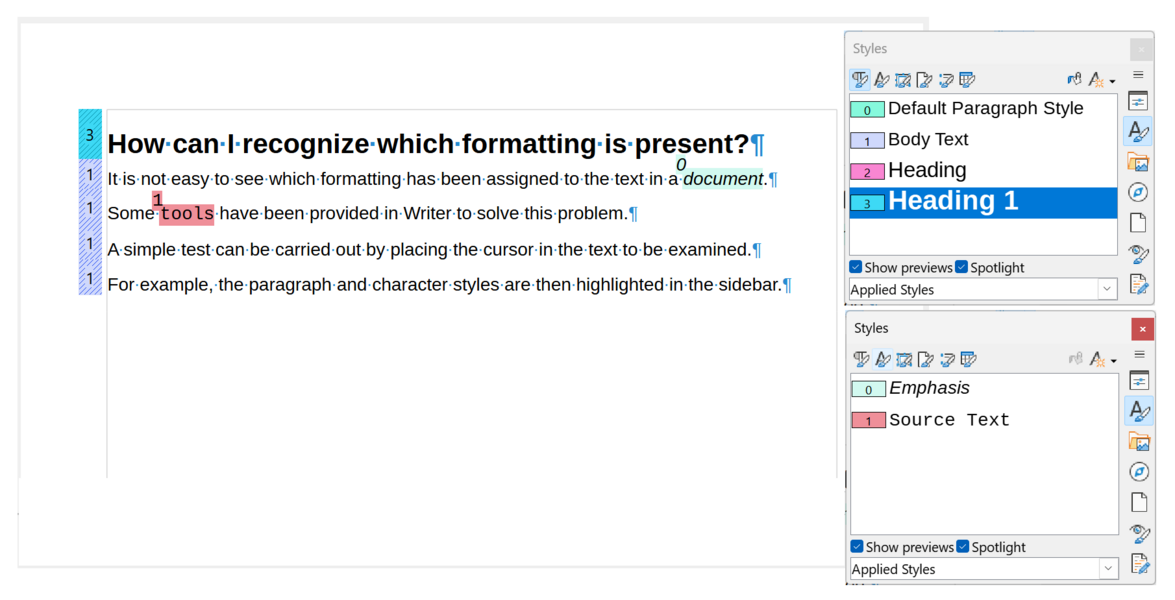
Task: Open Page deck beside Heading 1 panel
Action: pos(1138,223)
